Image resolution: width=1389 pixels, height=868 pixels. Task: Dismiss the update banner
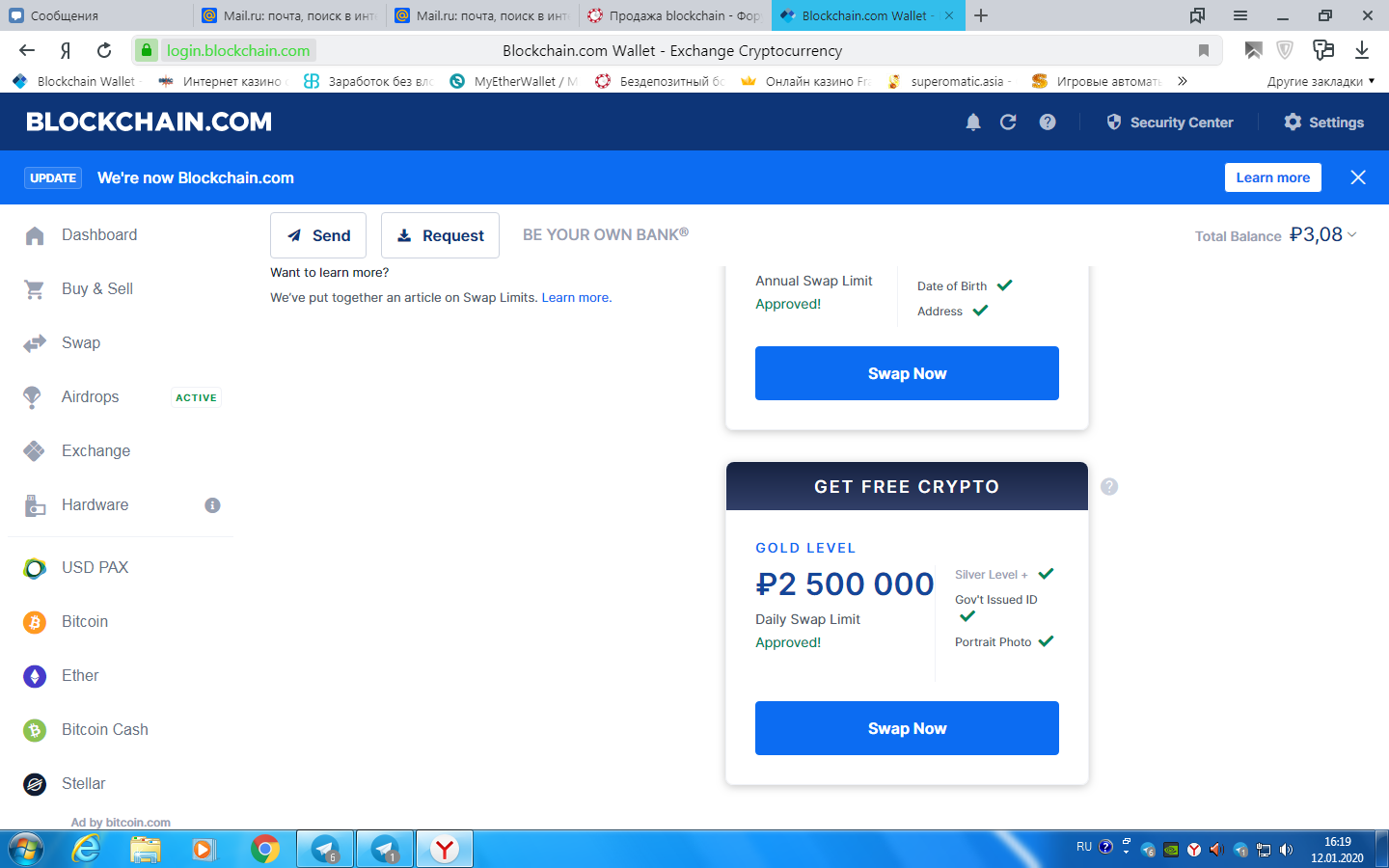(1358, 177)
